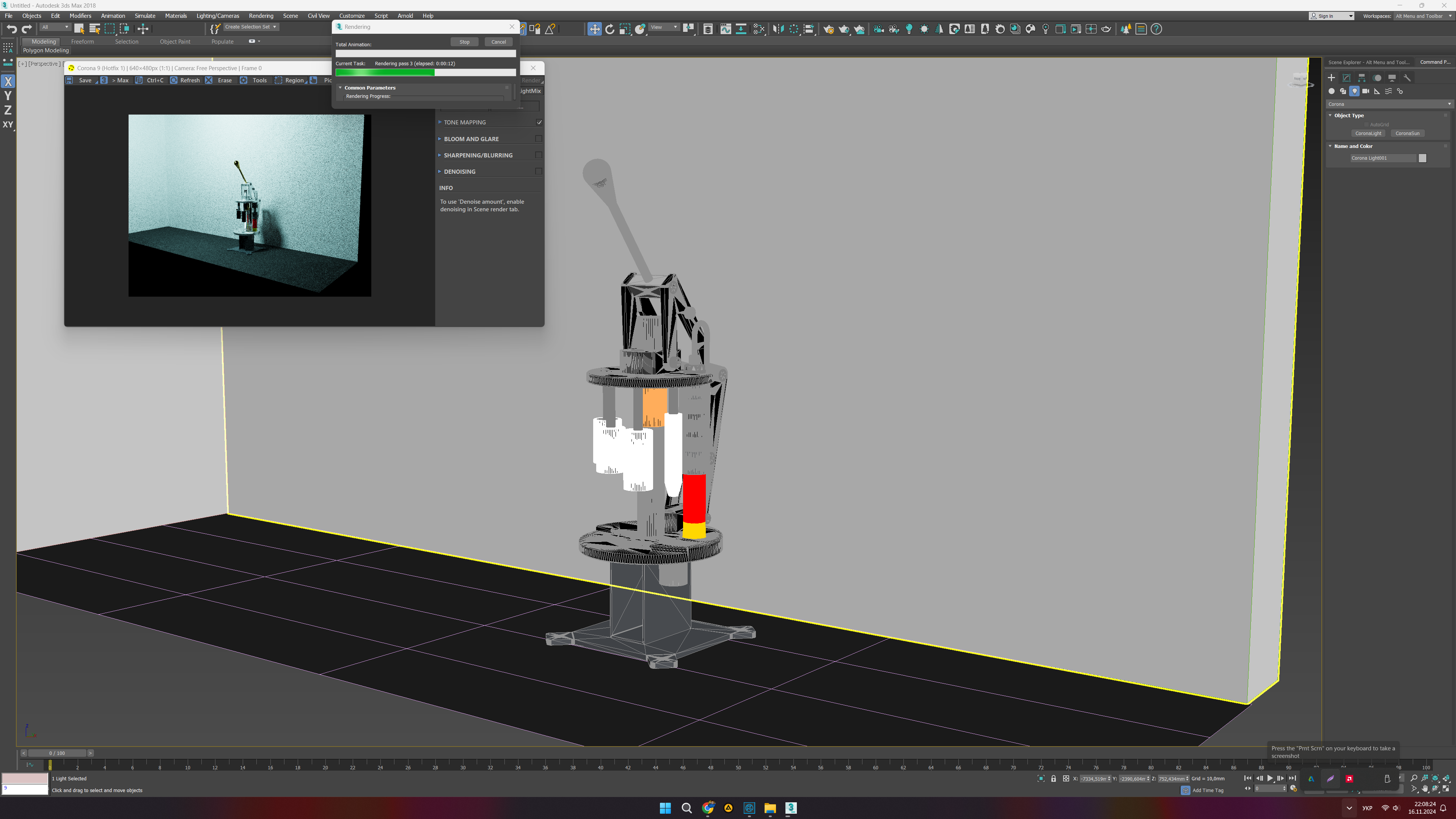Enable the Denoising checkbox
The width and height of the screenshot is (1456, 819).
pyautogui.click(x=539, y=171)
